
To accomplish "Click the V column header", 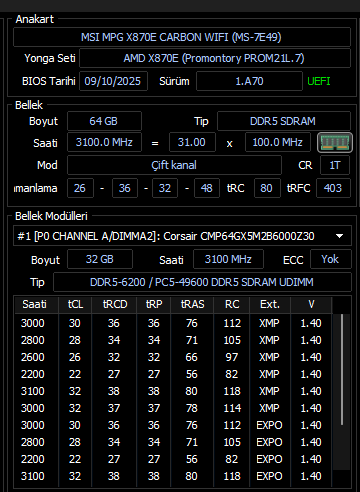I will coord(311,304).
